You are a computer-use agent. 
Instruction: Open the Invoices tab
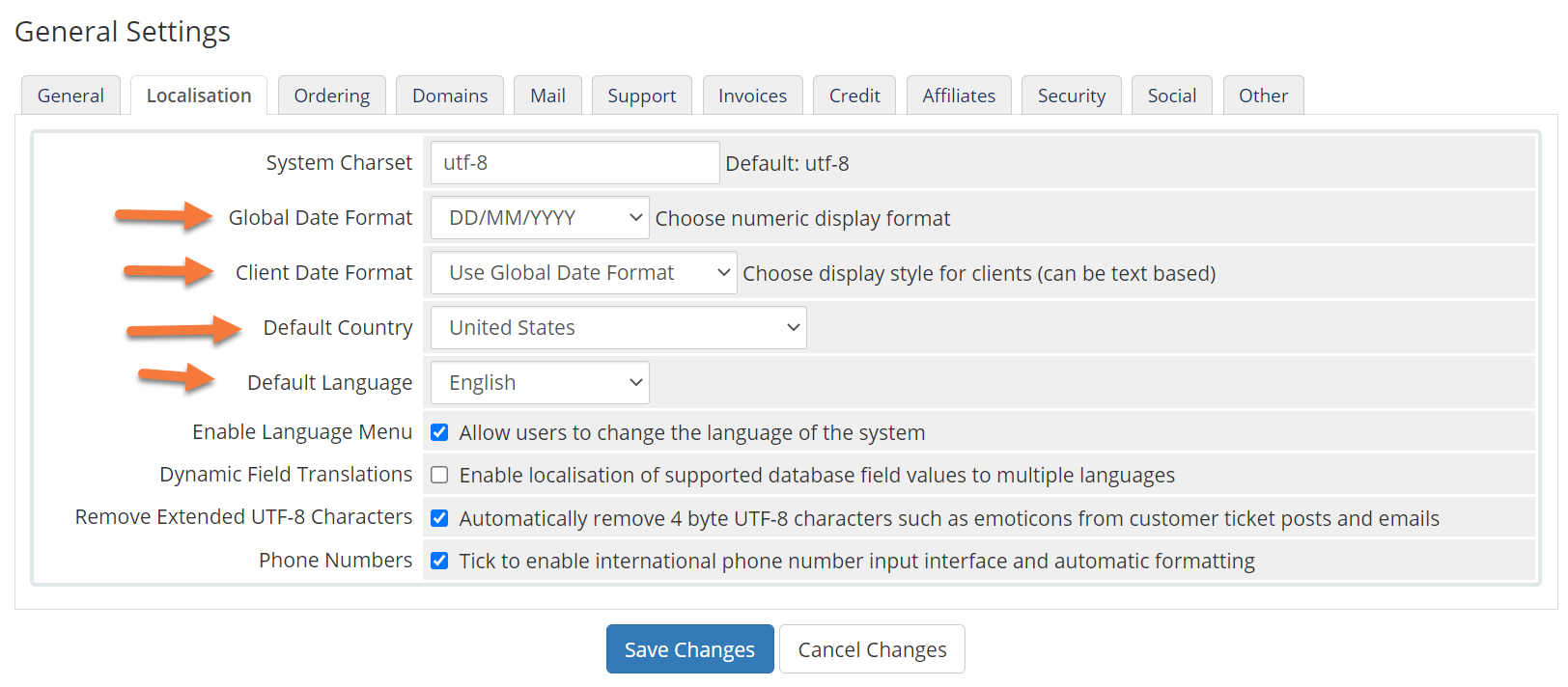tap(752, 96)
